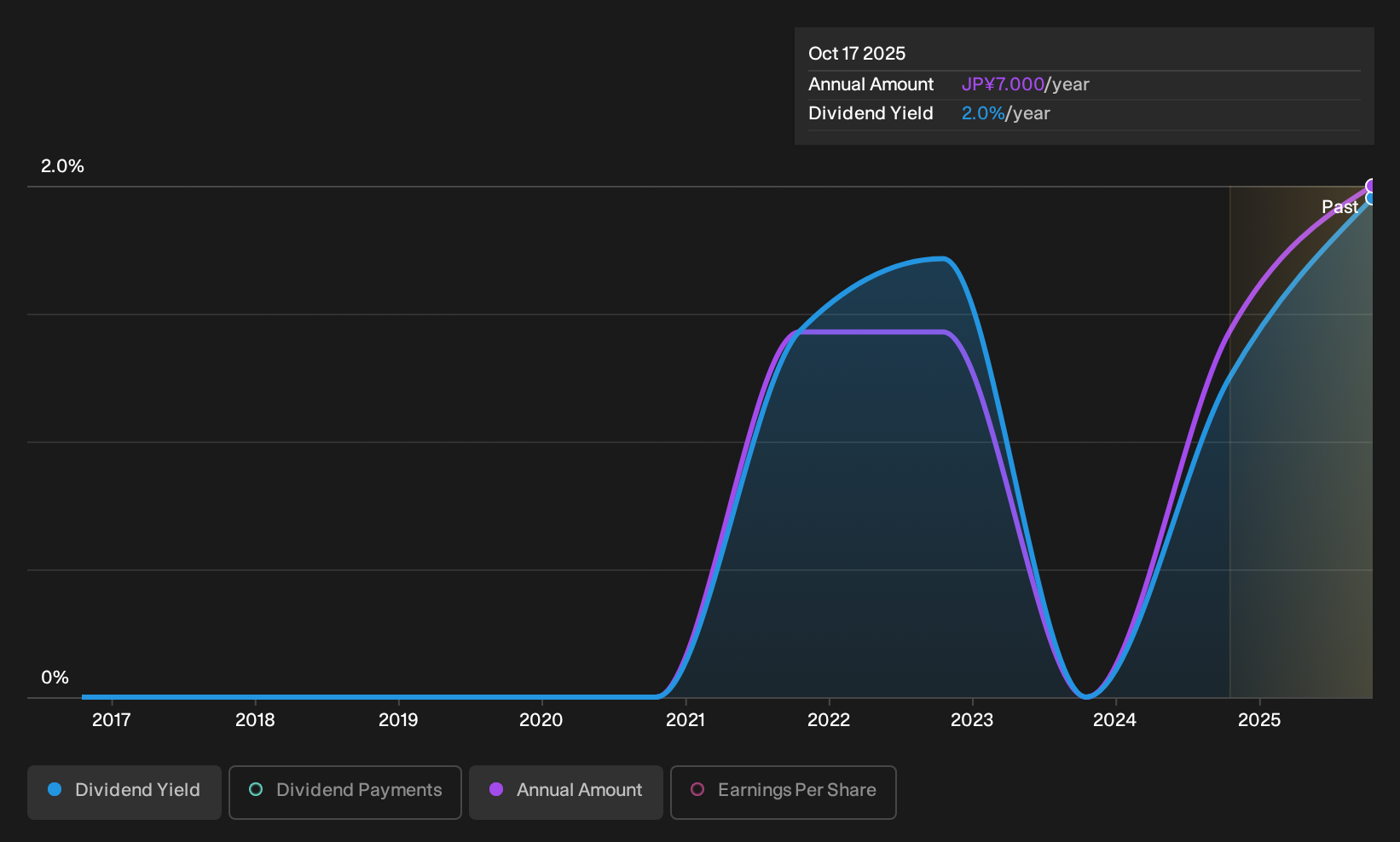Click the 0% y-axis label
The height and width of the screenshot is (842, 1400).
55,678
